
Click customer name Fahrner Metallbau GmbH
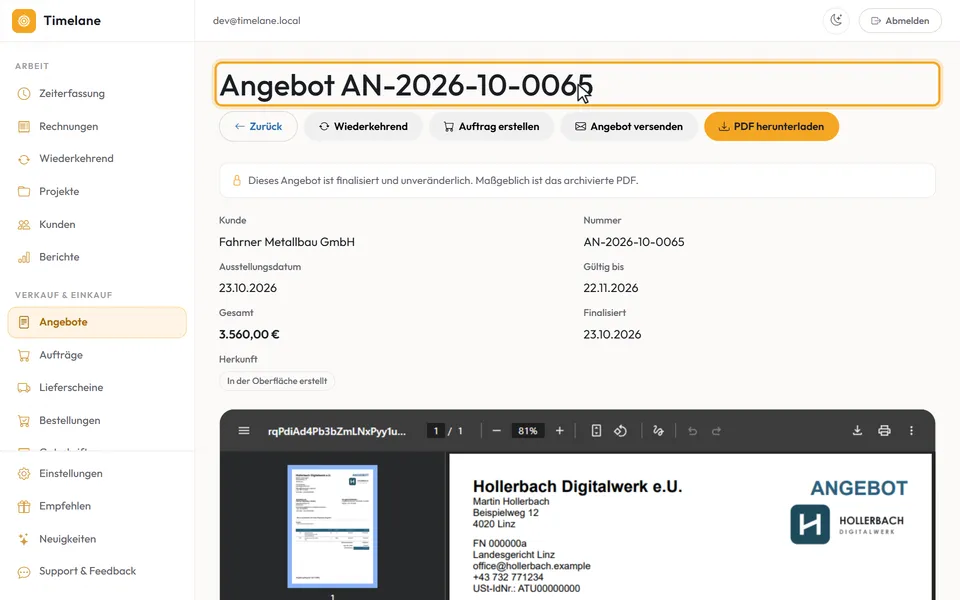coord(287,242)
